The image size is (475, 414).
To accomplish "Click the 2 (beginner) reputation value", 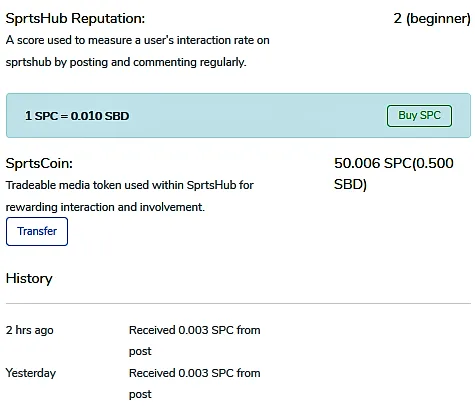I will coord(432,19).
